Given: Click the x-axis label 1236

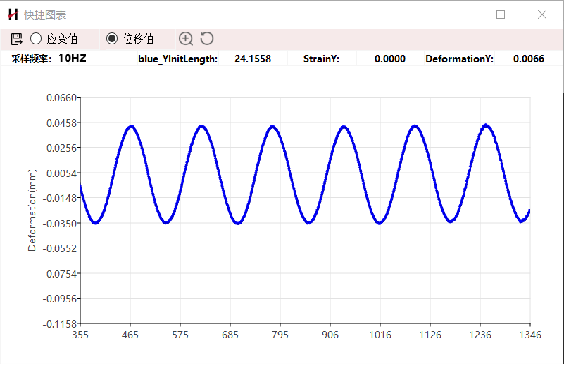Looking at the screenshot, I should coord(480,335).
